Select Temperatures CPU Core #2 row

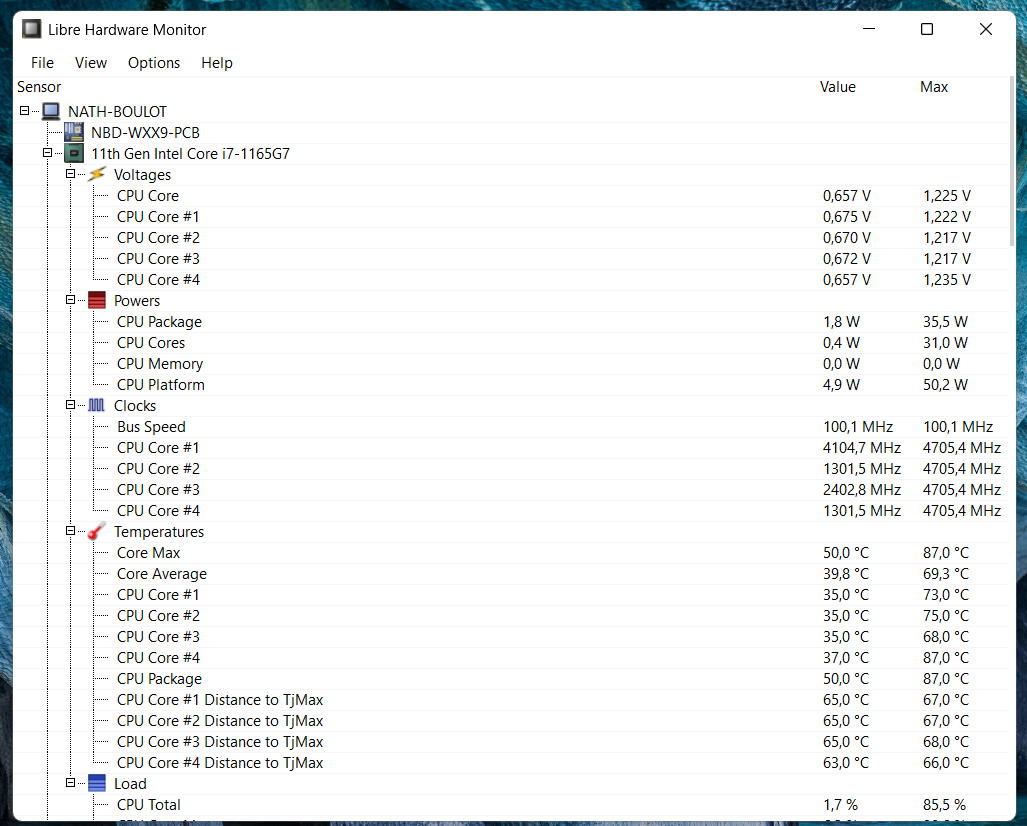[511, 616]
